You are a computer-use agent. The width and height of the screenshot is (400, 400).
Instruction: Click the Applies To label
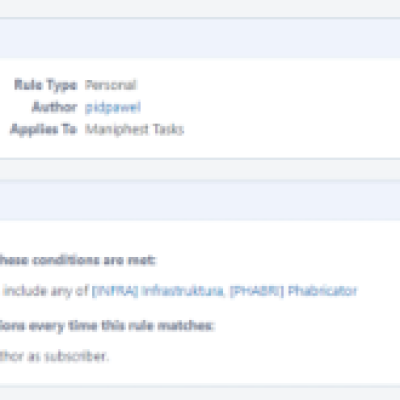click(44, 129)
